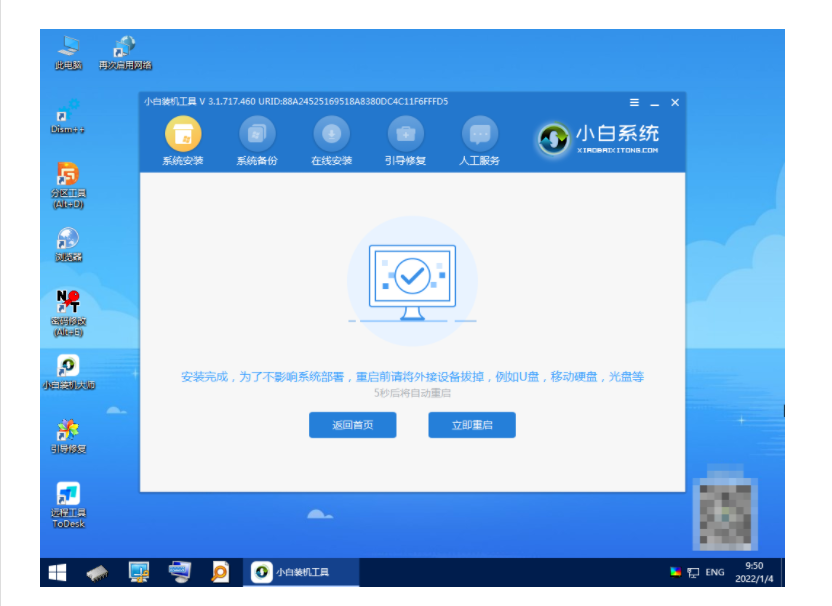Open the hamburger menu in title bar
This screenshot has height=606, width=832.
pos(634,103)
